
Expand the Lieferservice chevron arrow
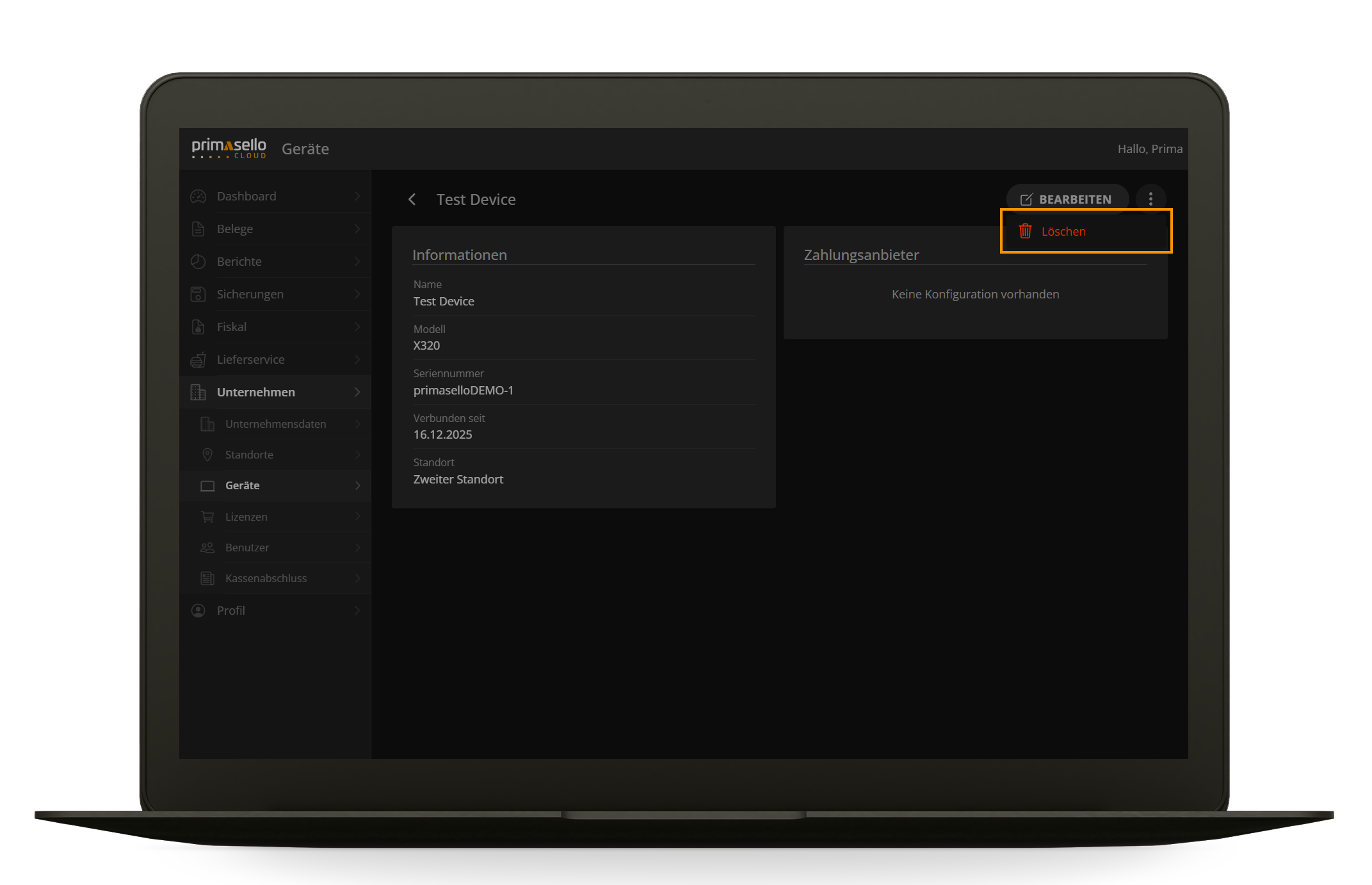pyautogui.click(x=357, y=360)
